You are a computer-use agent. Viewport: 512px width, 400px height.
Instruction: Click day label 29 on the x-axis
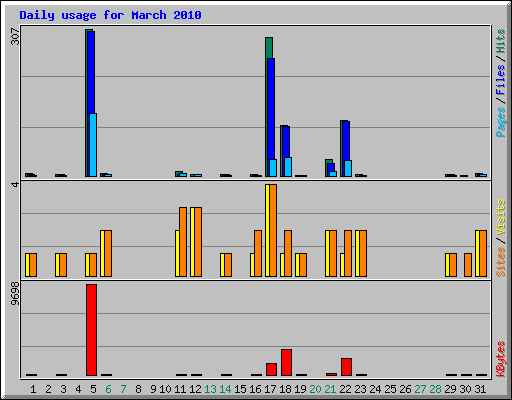pyautogui.click(x=450, y=389)
